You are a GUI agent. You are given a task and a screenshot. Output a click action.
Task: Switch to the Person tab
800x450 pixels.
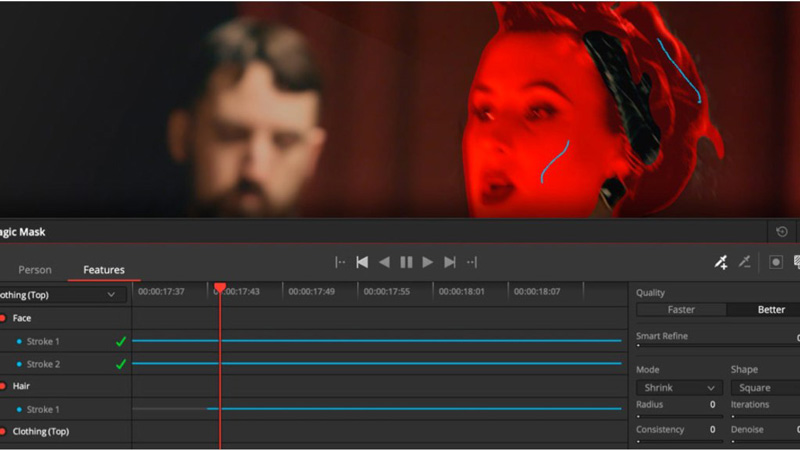pyautogui.click(x=35, y=270)
